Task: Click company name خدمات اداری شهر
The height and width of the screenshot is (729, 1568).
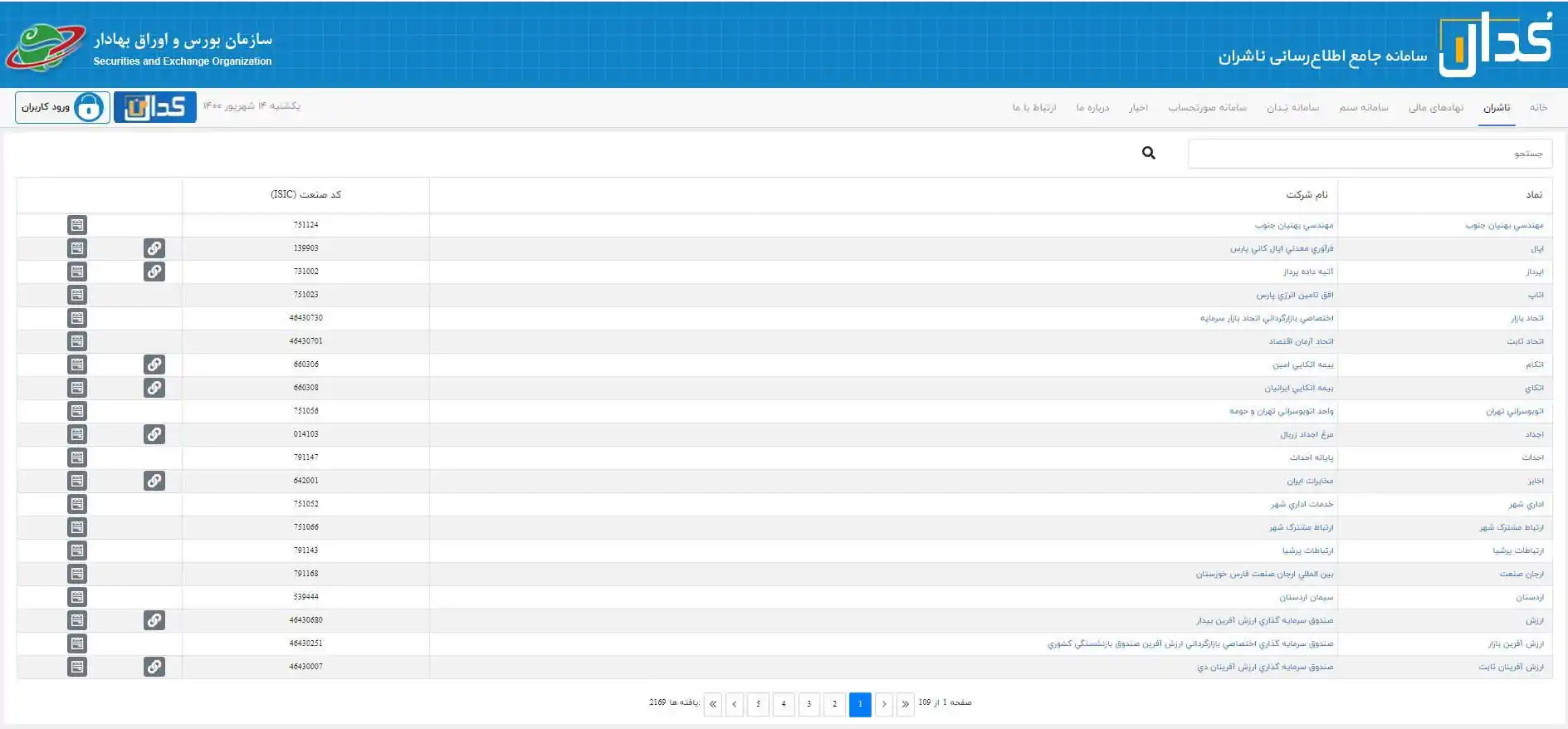Action: click(x=1302, y=504)
